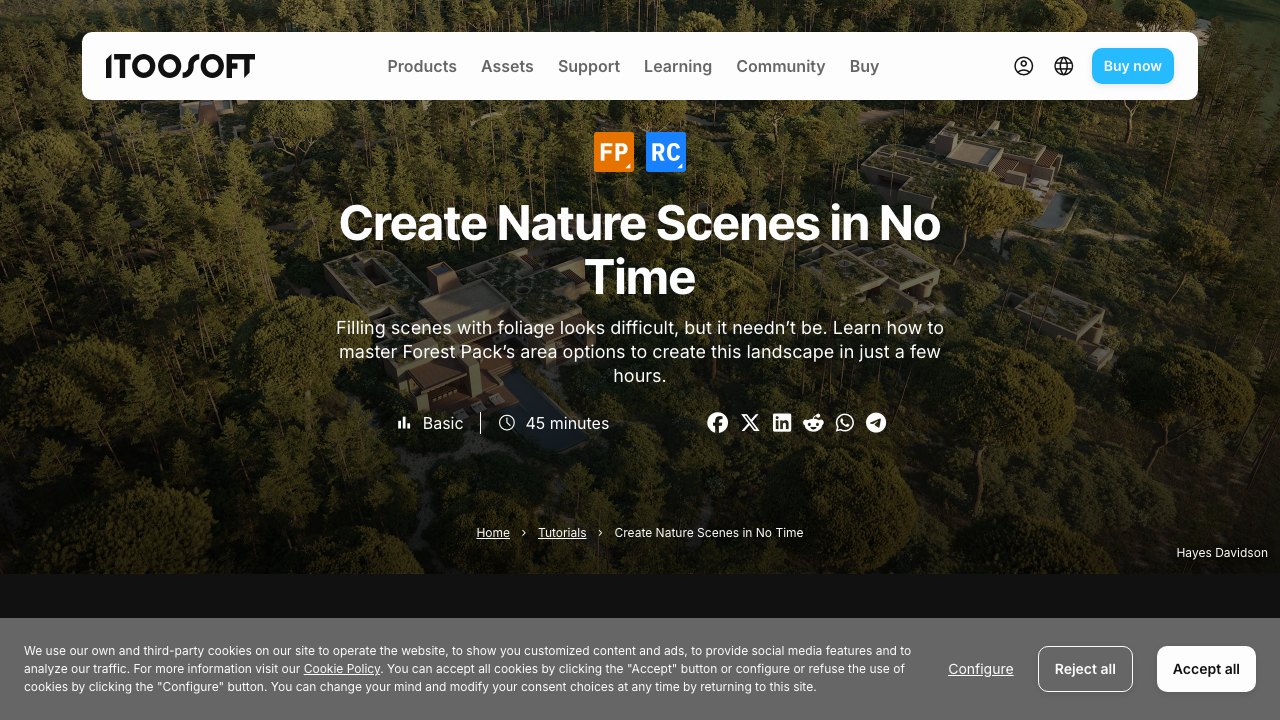Click the difficulty bar chart icon
Image resolution: width=1280 pixels, height=720 pixels.
point(404,423)
